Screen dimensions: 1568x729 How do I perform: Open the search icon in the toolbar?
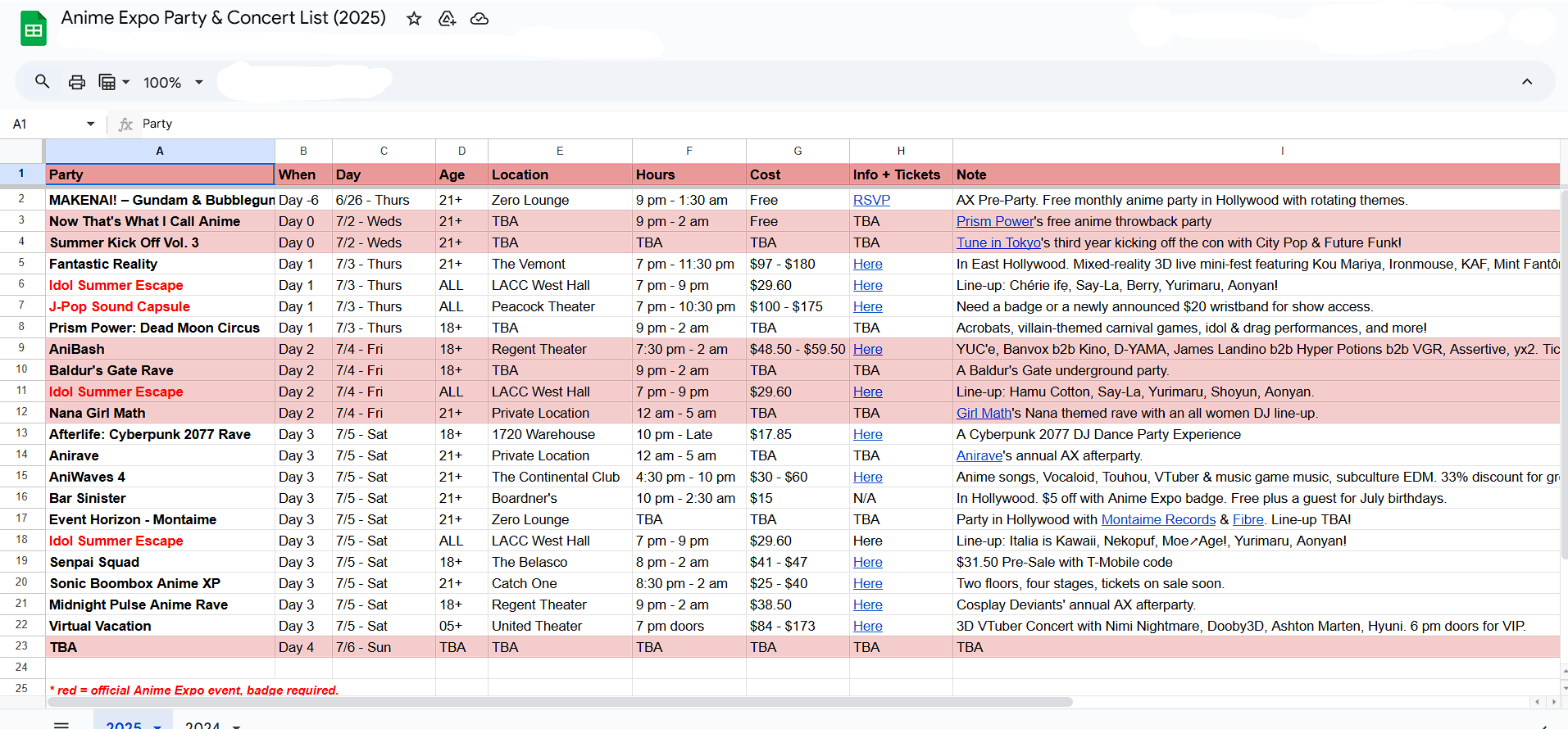pyautogui.click(x=43, y=82)
